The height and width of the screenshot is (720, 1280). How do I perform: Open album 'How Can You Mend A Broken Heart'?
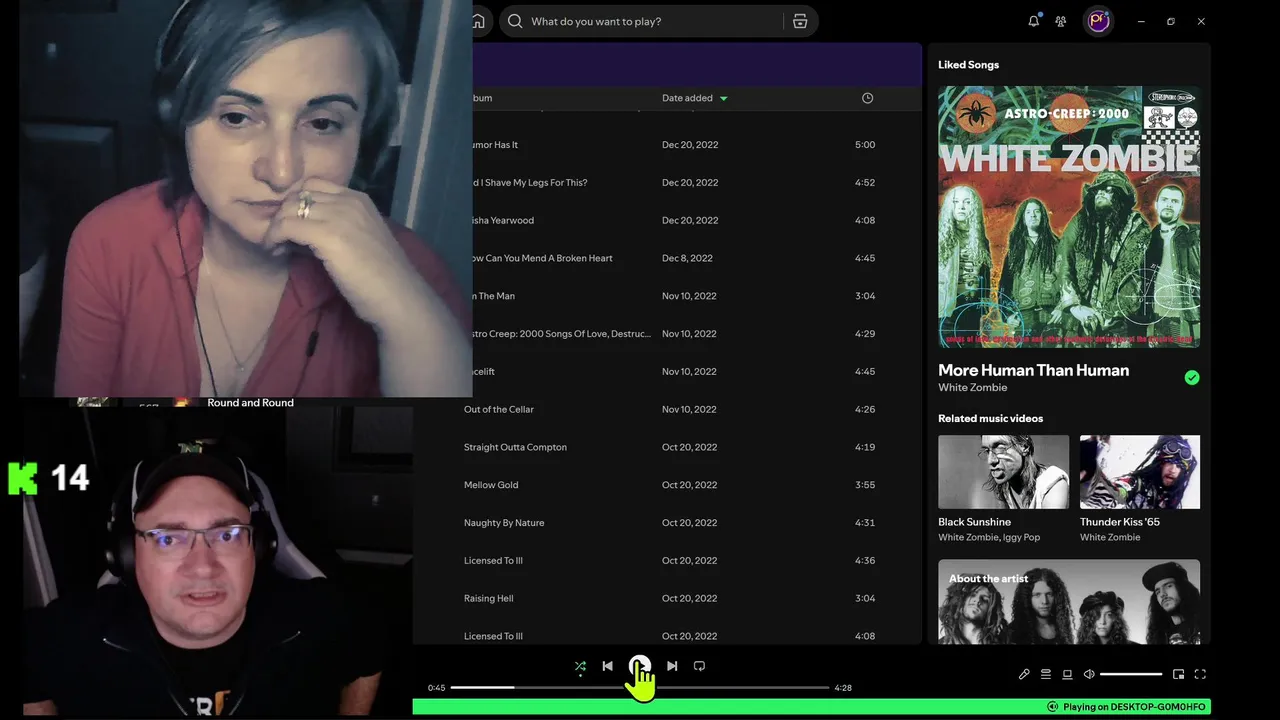pyautogui.click(x=542, y=258)
